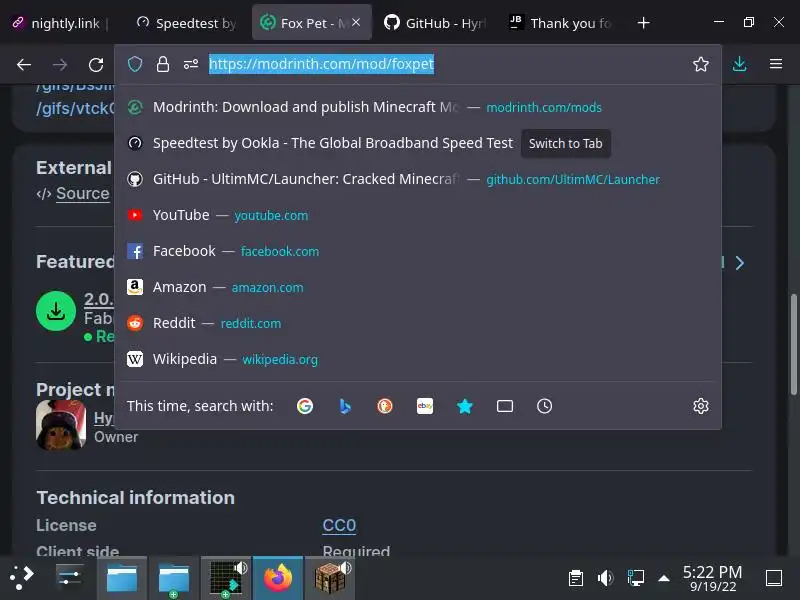Open the first file manager in taskbar
The height and width of the screenshot is (600, 800).
[x=122, y=578]
